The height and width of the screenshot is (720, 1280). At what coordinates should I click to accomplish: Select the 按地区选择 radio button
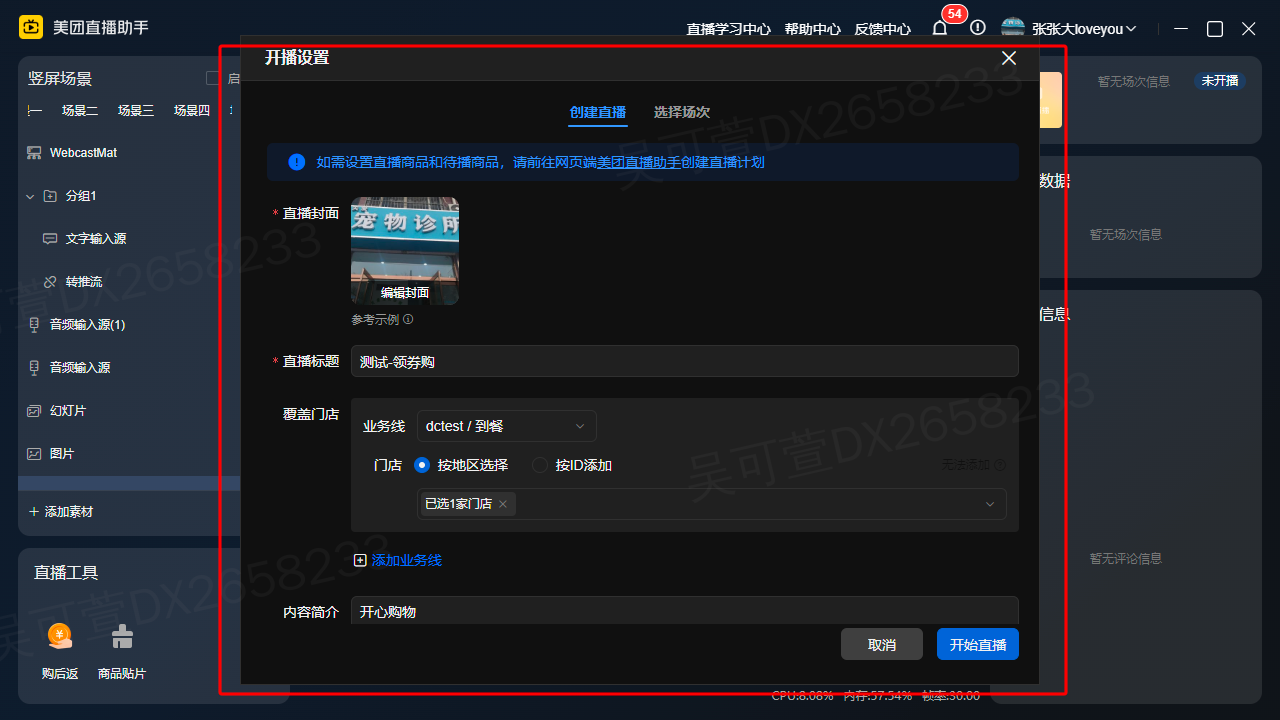point(422,464)
